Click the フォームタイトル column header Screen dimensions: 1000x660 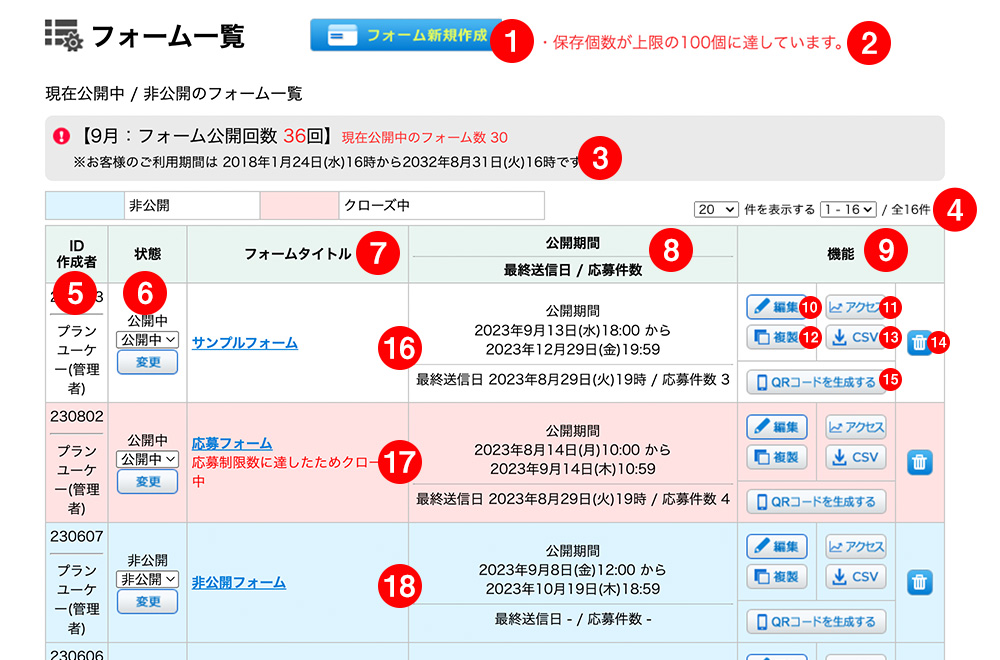tap(297, 254)
